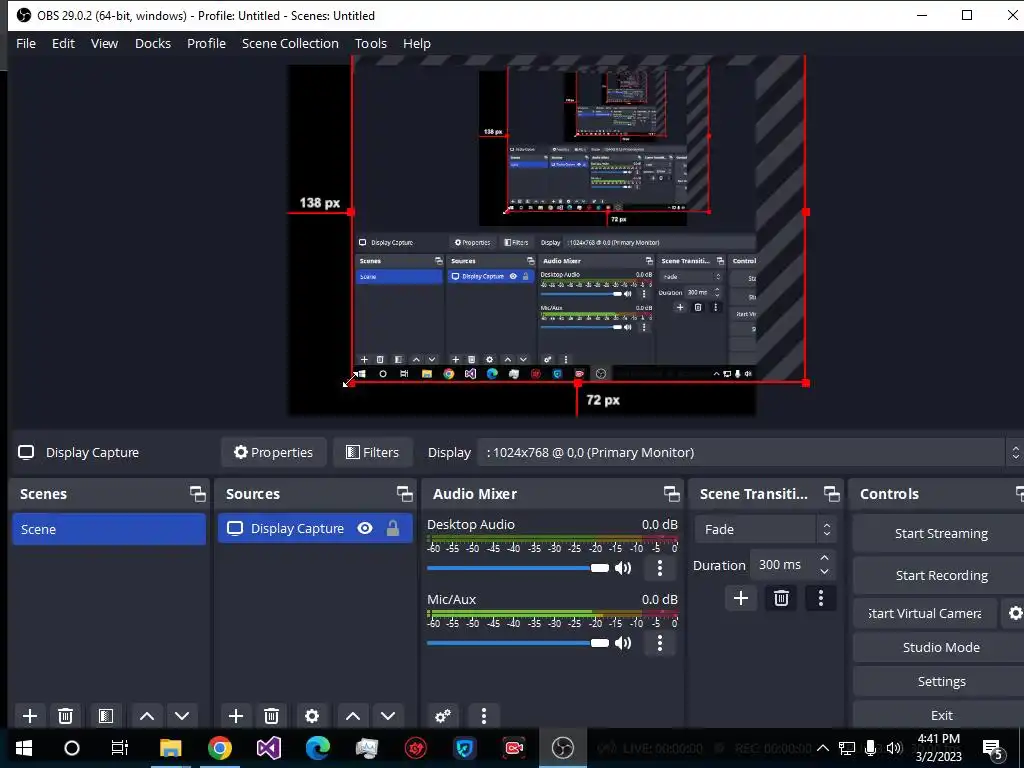The image size is (1024, 768).
Task: Open the Help menu
Action: tap(417, 43)
